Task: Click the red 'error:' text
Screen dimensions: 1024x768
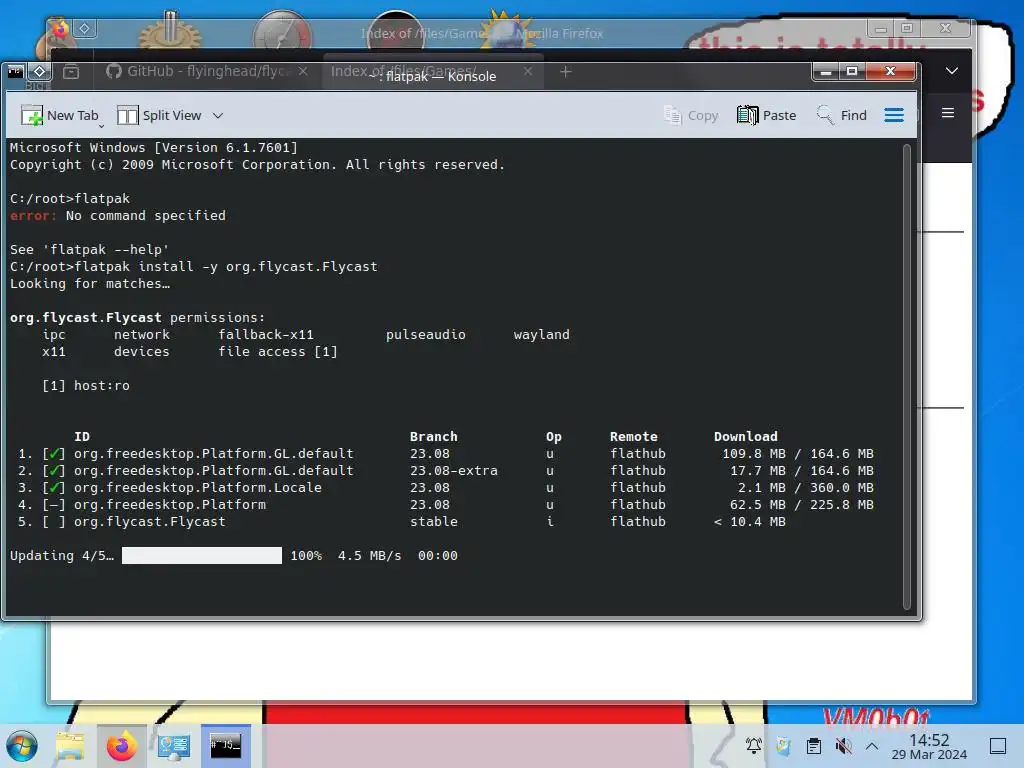Action: 33,216
